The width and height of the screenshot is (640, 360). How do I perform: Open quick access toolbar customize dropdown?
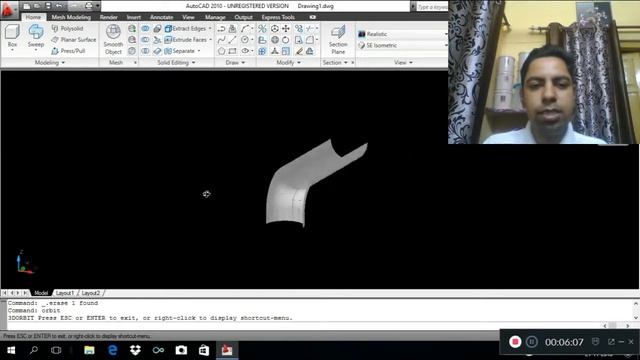[97, 6]
